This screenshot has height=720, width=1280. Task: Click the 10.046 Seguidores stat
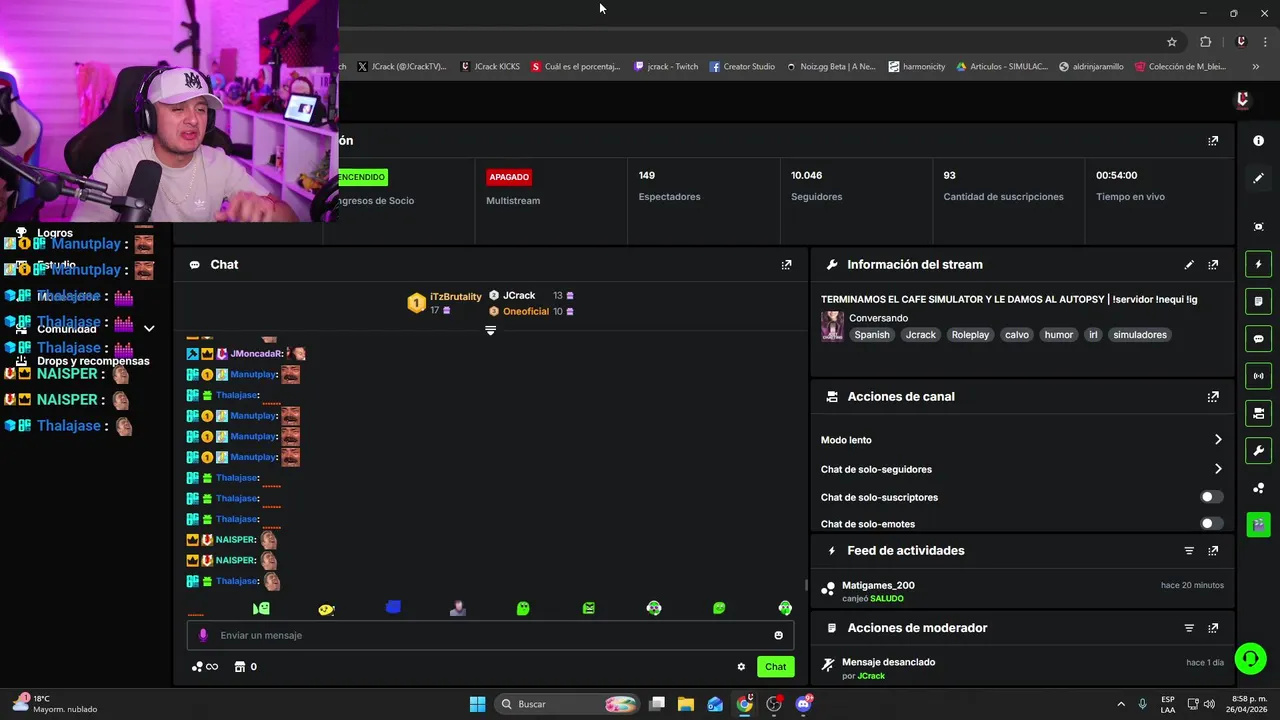pos(816,186)
